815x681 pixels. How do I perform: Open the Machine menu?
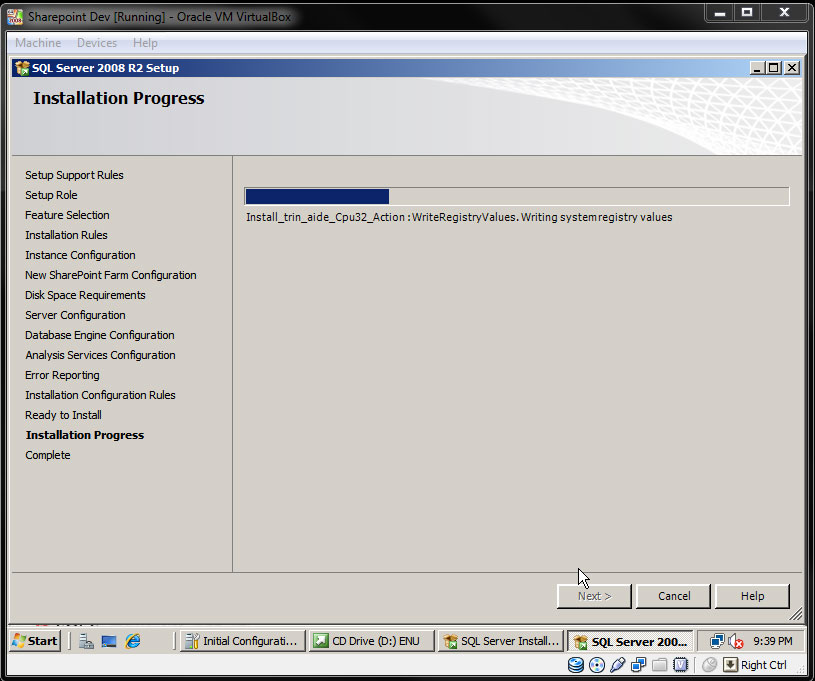38,43
